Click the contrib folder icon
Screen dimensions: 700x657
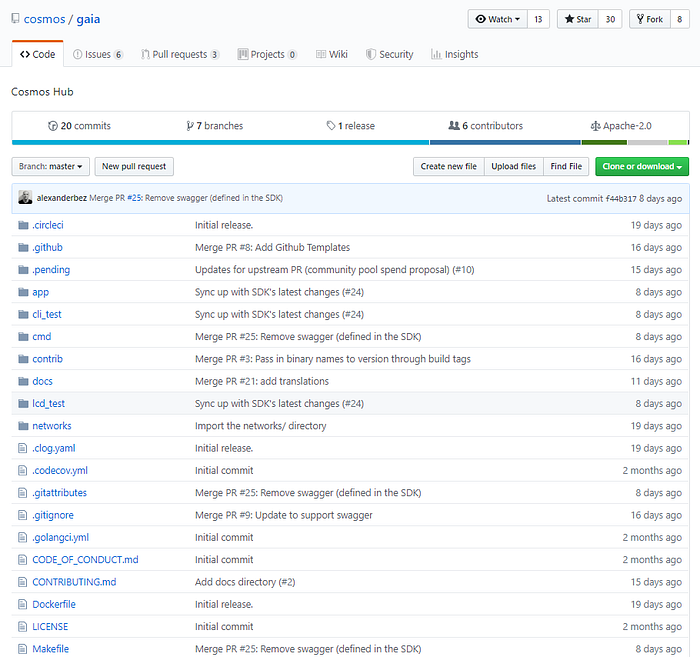pyautogui.click(x=23, y=359)
